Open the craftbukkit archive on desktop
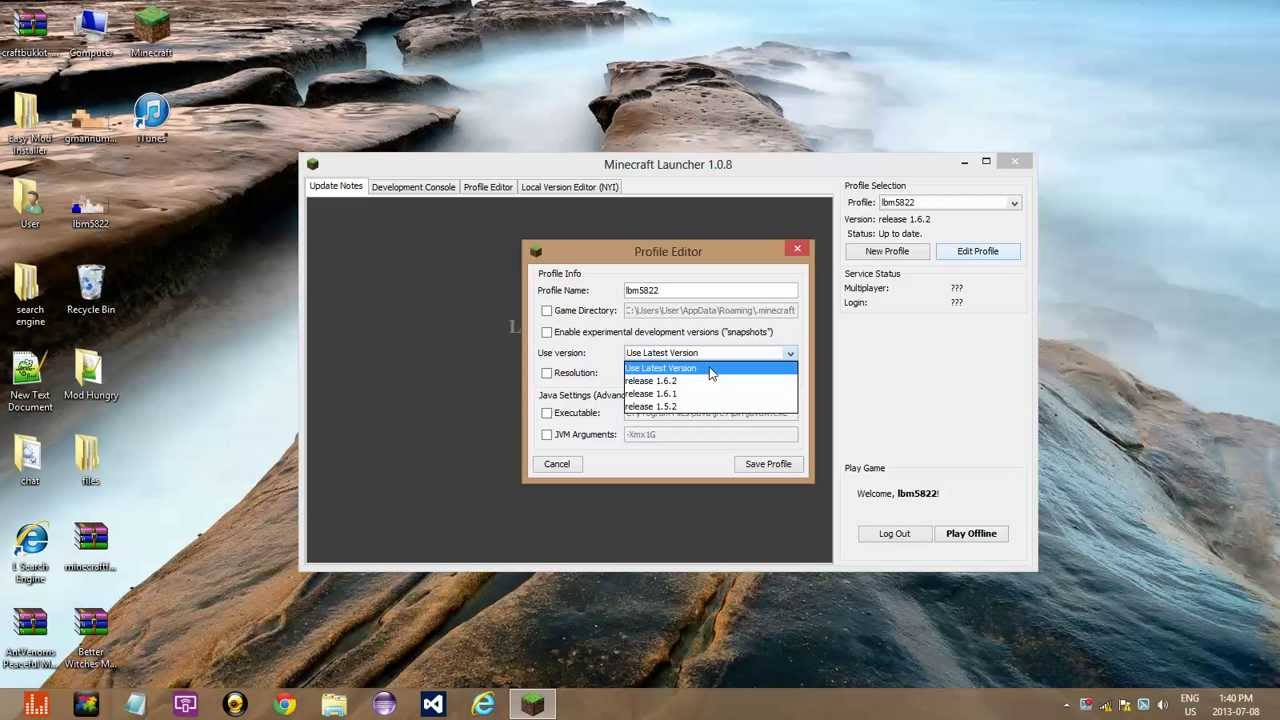The width and height of the screenshot is (1280, 720). 30,33
